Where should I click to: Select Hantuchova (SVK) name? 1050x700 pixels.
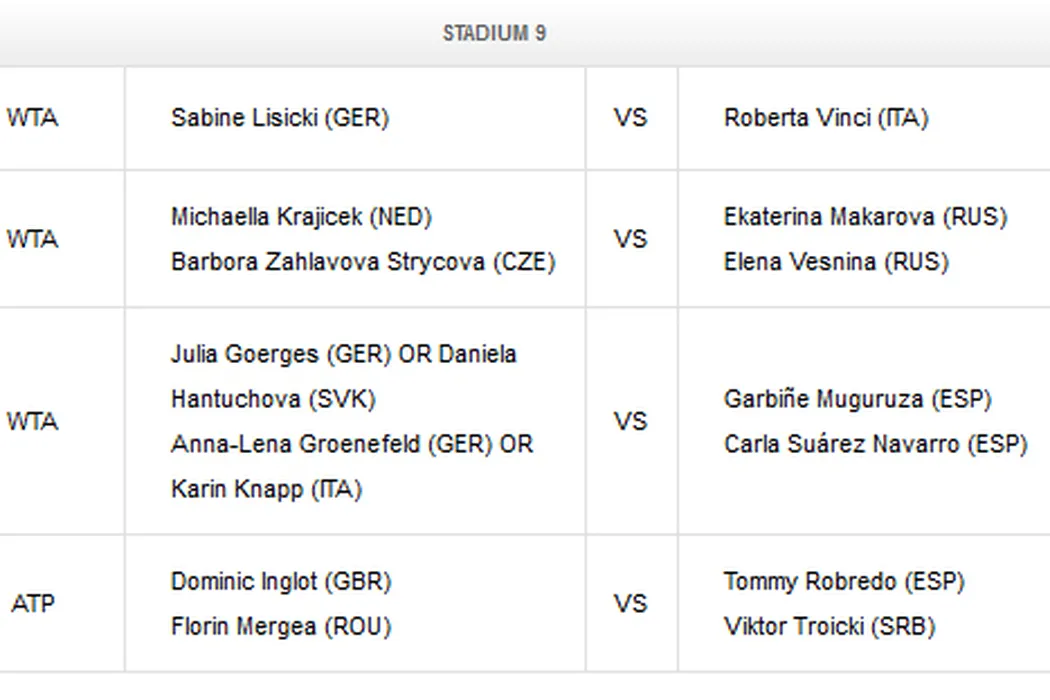273,399
